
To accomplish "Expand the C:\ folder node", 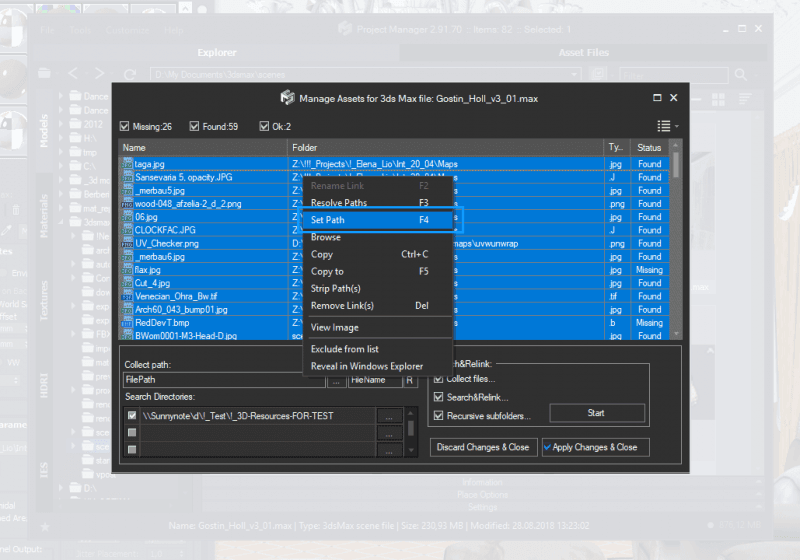I will 61,166.
